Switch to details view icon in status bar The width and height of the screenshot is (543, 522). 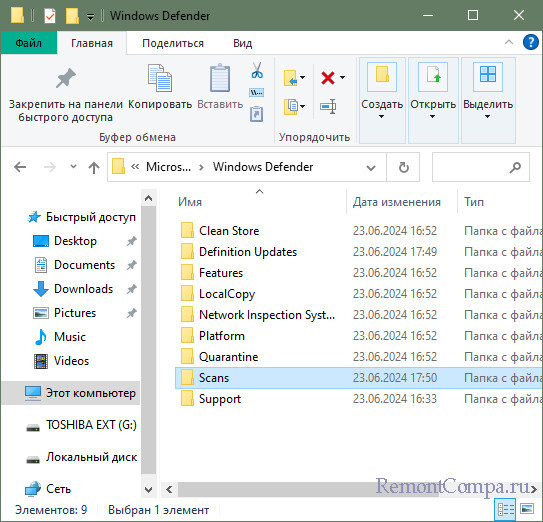505,510
